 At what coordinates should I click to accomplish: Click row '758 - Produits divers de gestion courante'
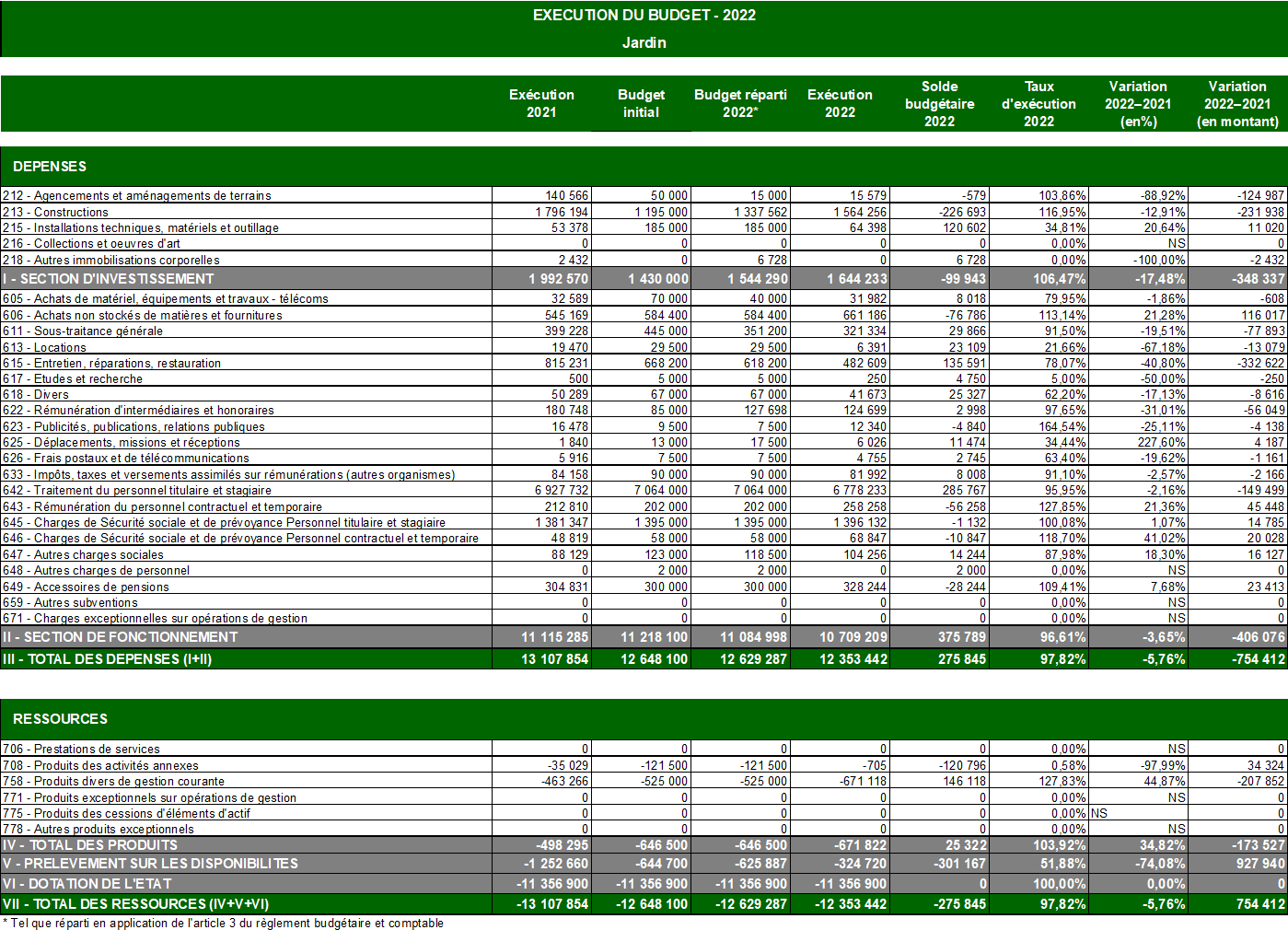pos(113,782)
